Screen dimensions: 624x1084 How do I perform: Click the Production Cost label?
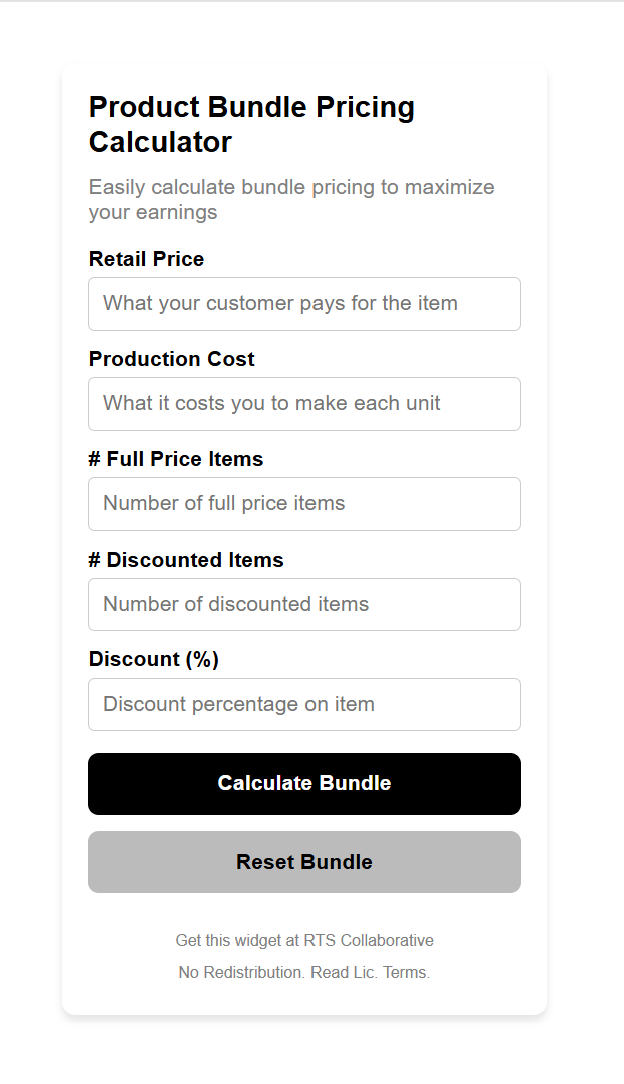[x=172, y=359]
